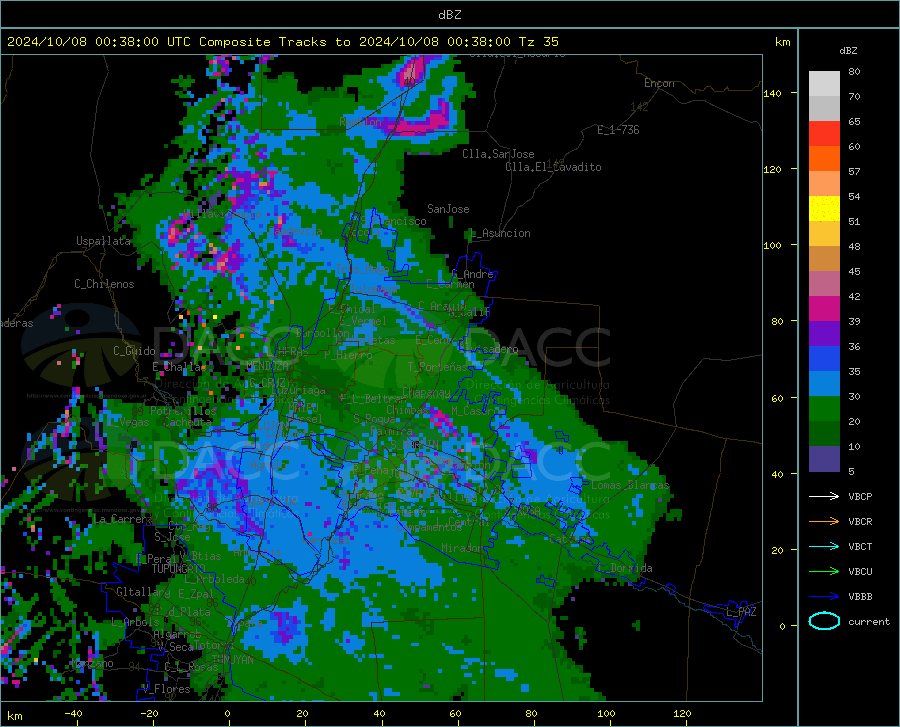This screenshot has height=727, width=900.
Task: Click the E_1-736 map label
Action: [618, 130]
